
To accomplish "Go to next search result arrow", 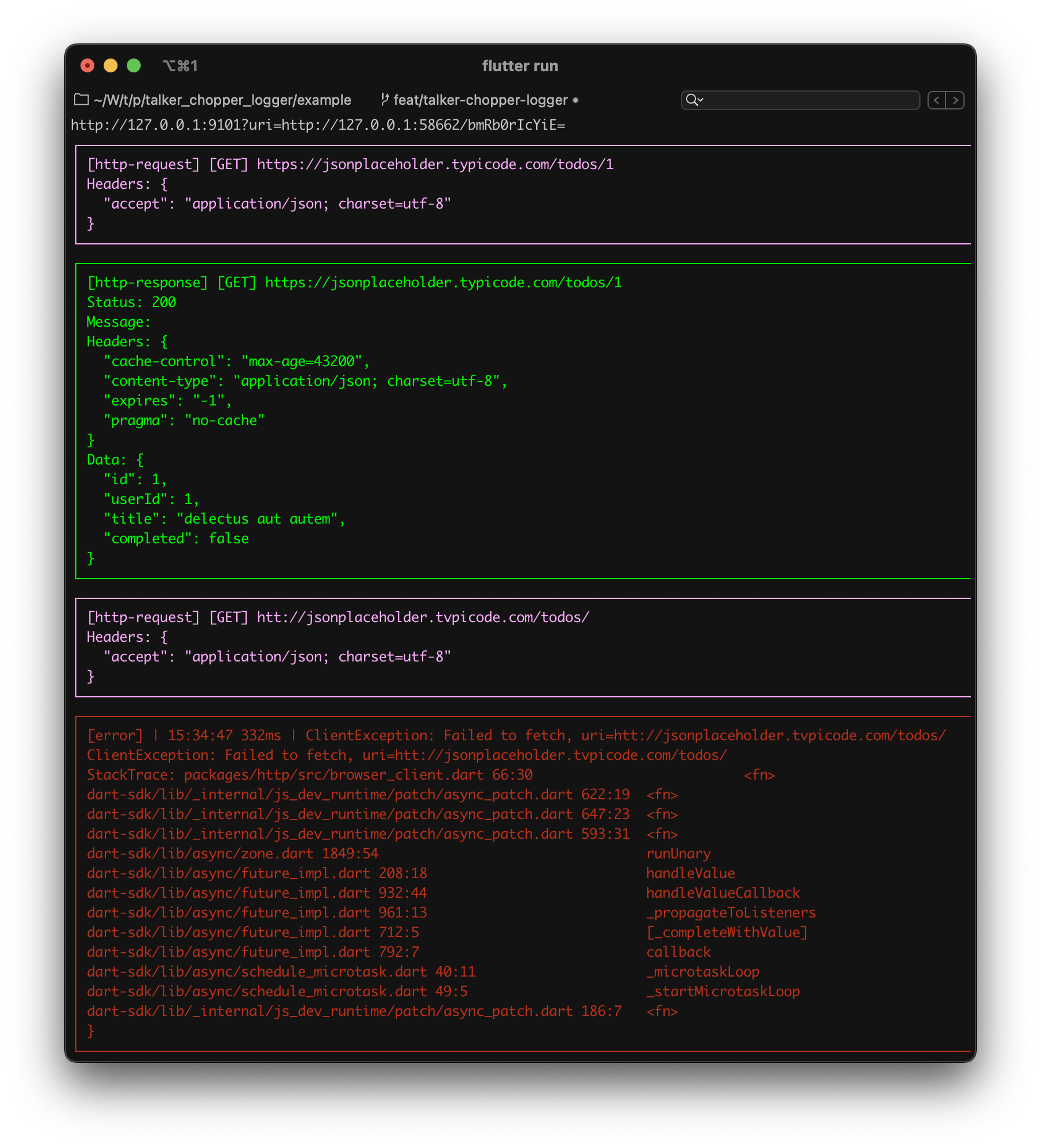I will point(955,100).
